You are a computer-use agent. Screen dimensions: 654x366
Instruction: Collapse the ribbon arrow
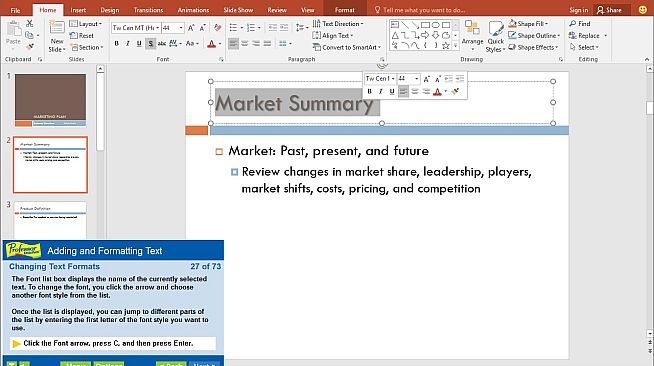647,60
